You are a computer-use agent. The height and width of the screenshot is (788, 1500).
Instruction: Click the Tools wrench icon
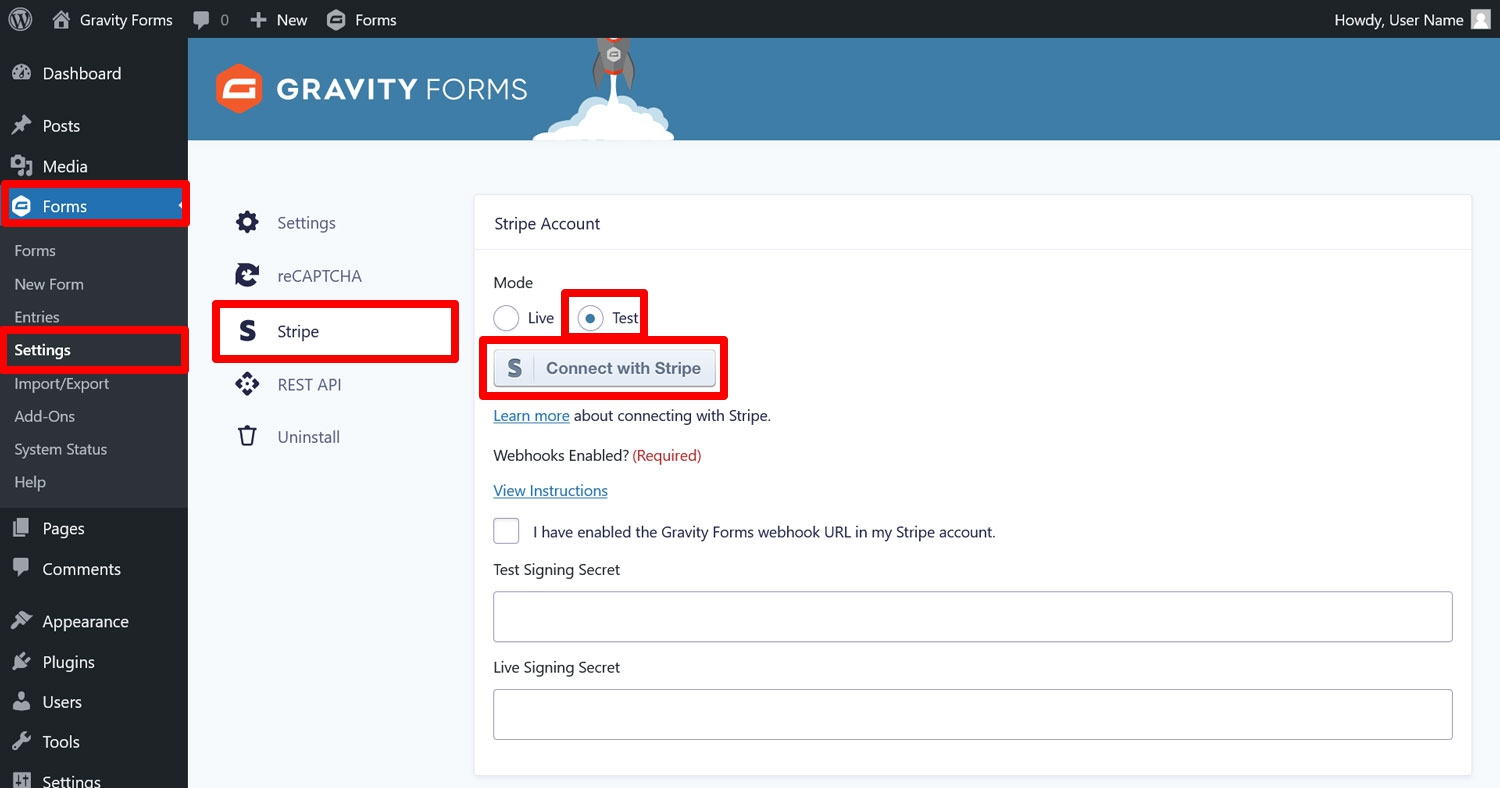pyautogui.click(x=21, y=742)
